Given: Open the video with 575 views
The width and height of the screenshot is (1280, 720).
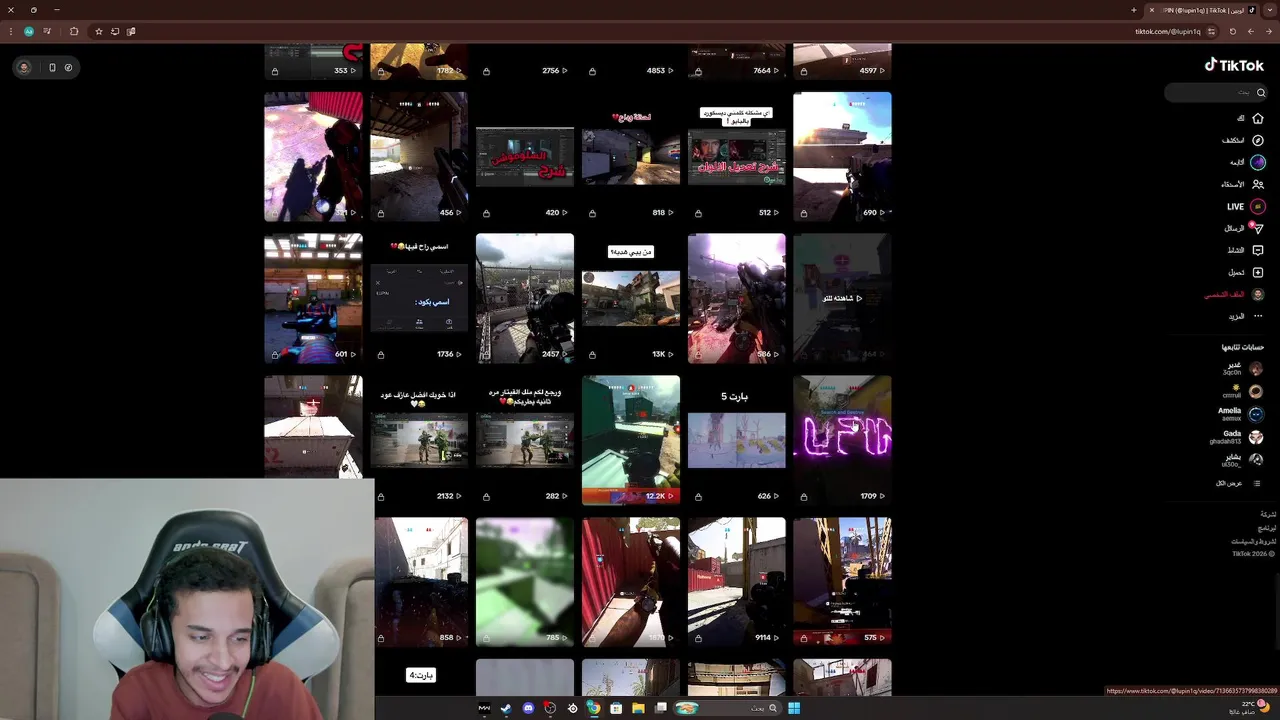Looking at the screenshot, I should click(842, 582).
